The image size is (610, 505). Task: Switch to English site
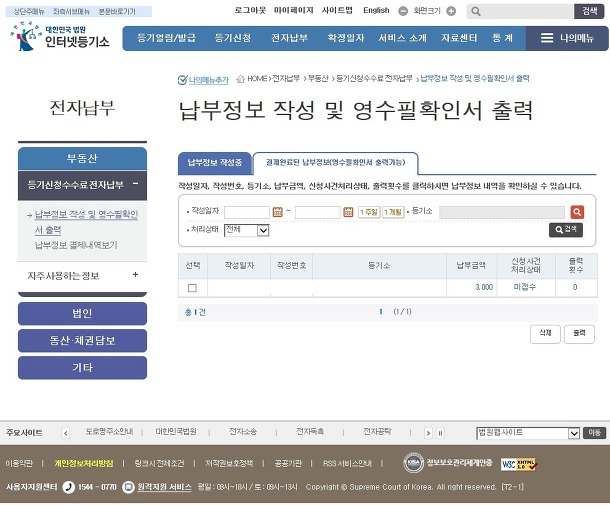coord(376,11)
